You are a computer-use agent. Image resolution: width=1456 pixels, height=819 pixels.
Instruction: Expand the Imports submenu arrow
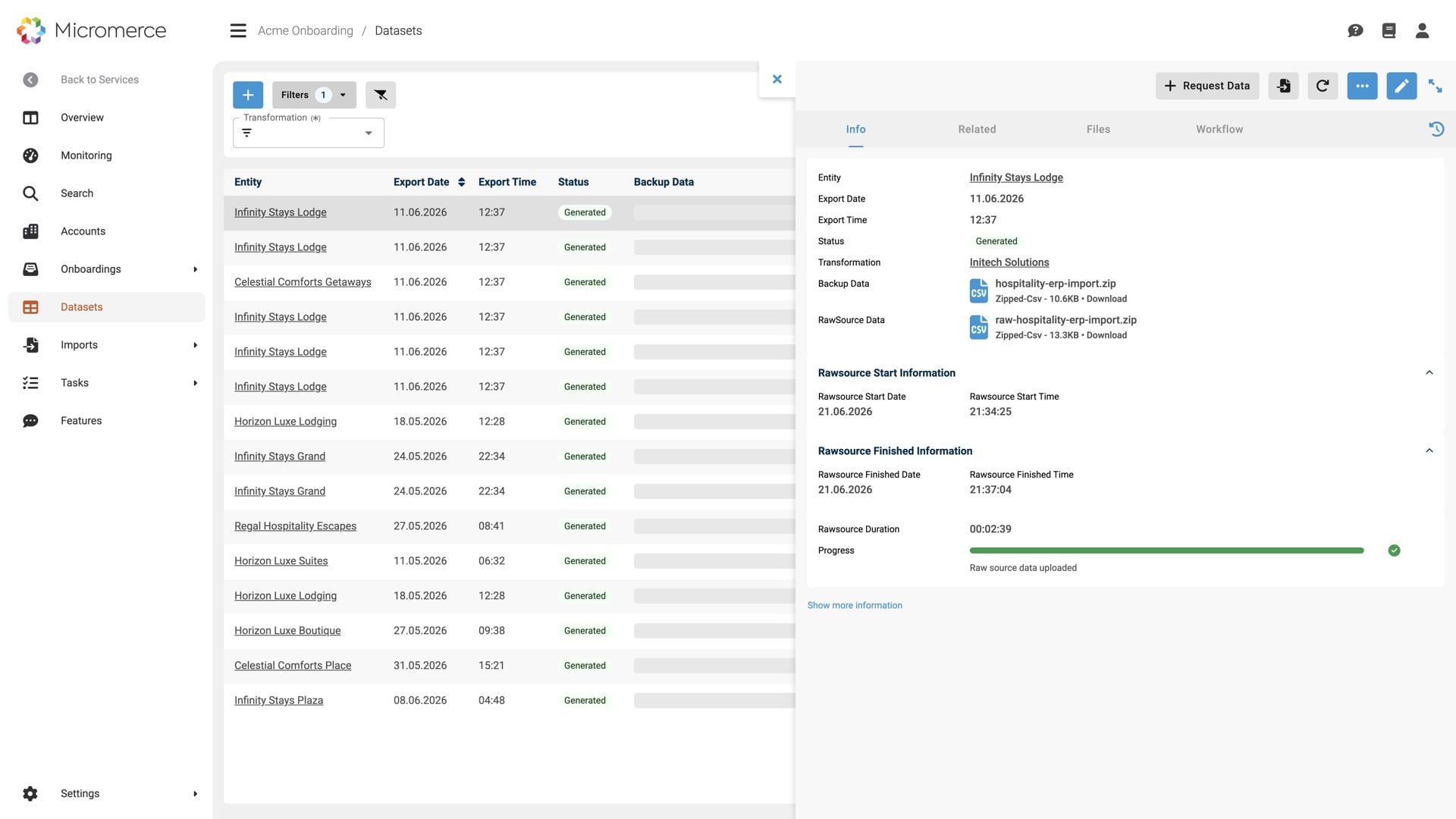[195, 345]
